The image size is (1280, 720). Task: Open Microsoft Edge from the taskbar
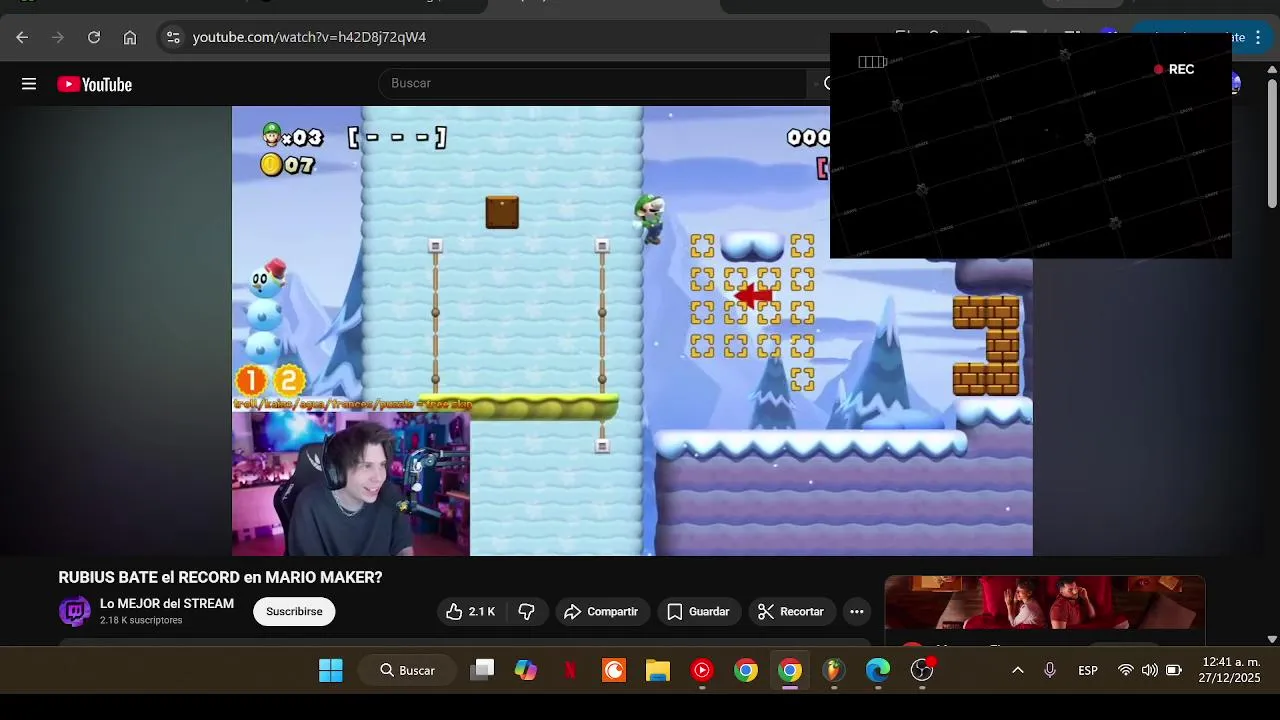[x=878, y=670]
